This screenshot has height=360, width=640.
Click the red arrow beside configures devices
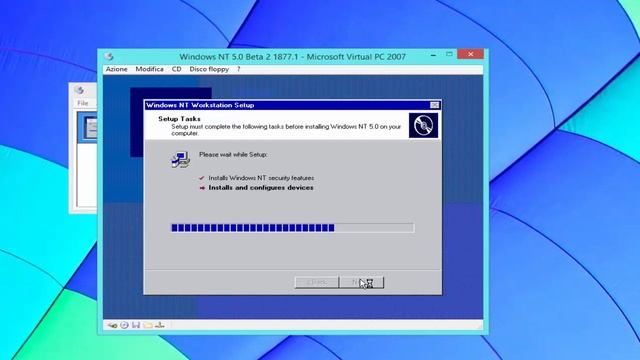coord(202,188)
